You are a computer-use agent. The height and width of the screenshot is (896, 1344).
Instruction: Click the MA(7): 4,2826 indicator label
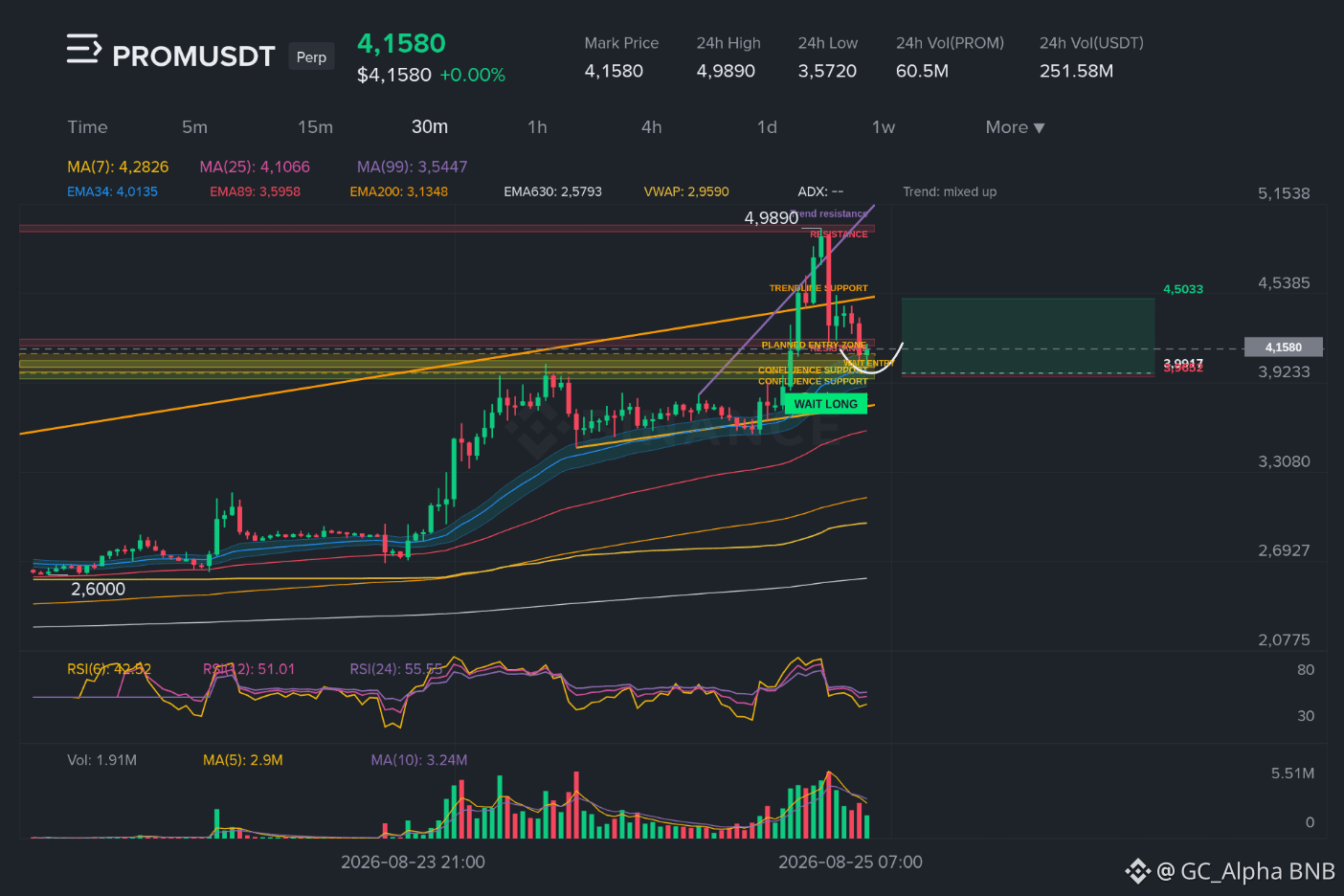(x=118, y=167)
